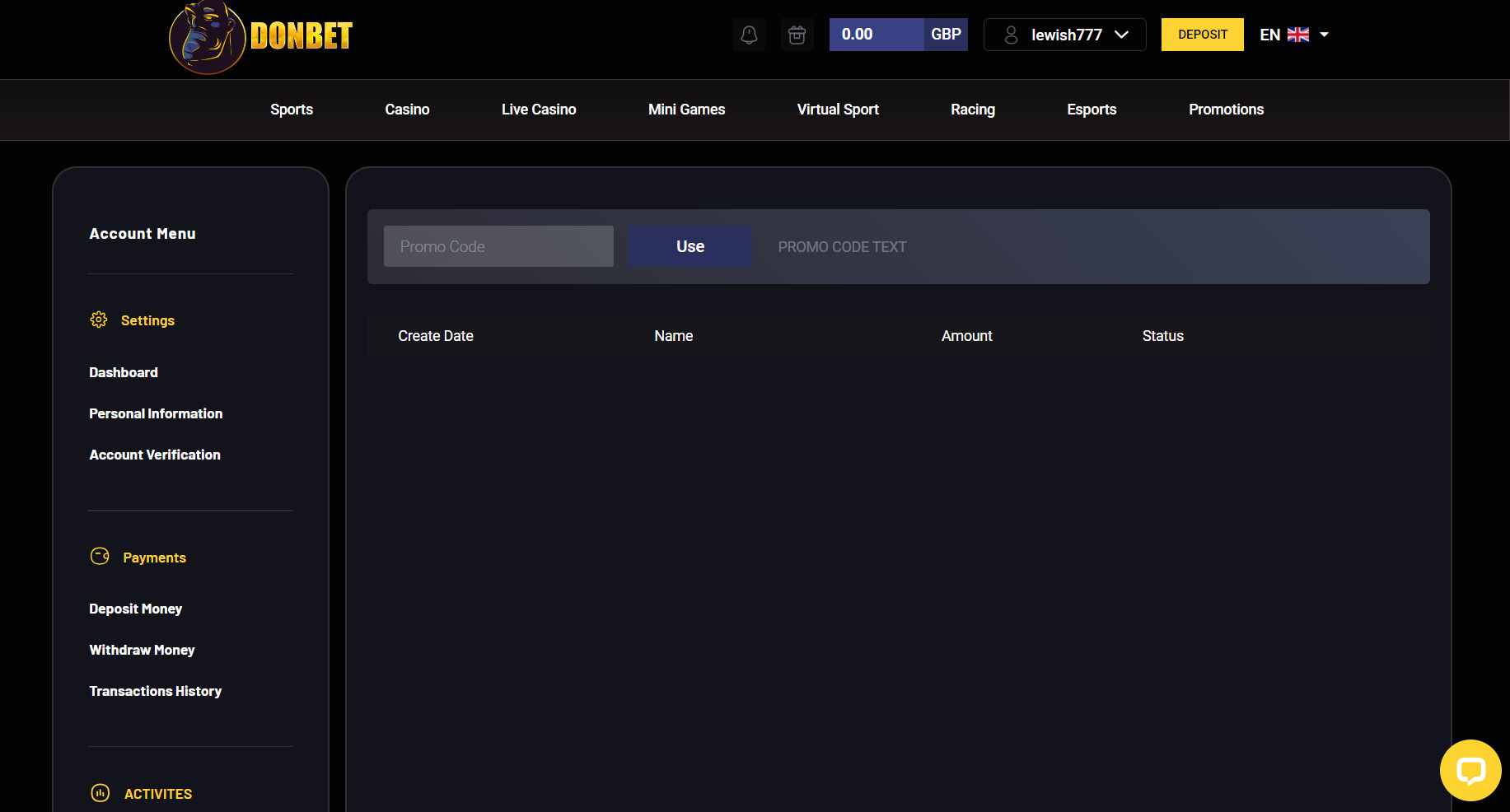Image resolution: width=1510 pixels, height=812 pixels.
Task: Open Account Verification settings
Action: (x=154, y=454)
